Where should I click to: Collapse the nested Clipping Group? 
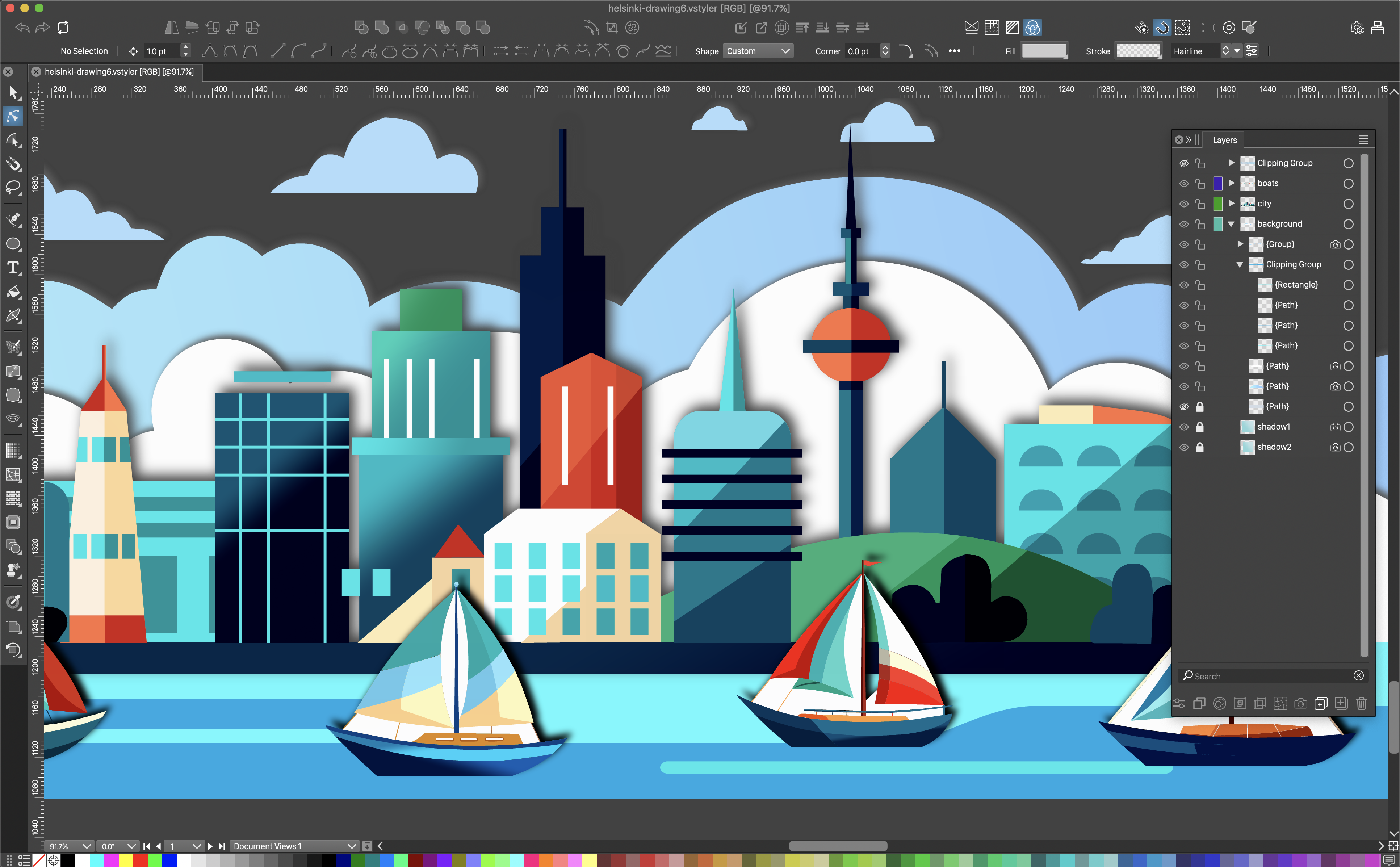coord(1240,265)
